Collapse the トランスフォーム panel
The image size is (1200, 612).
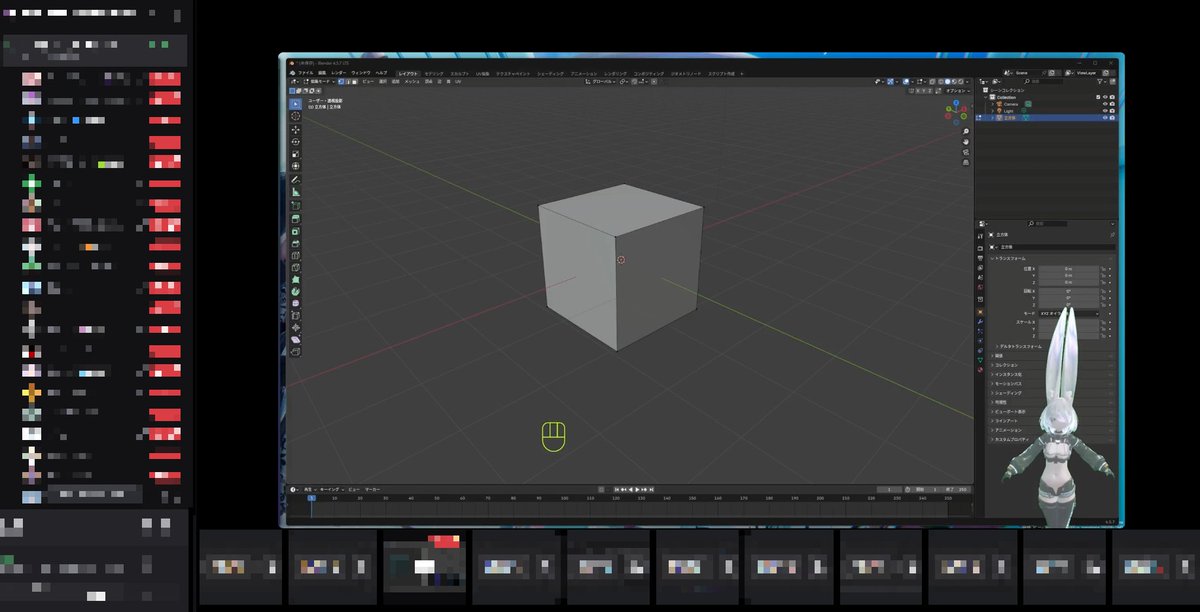[1009, 258]
